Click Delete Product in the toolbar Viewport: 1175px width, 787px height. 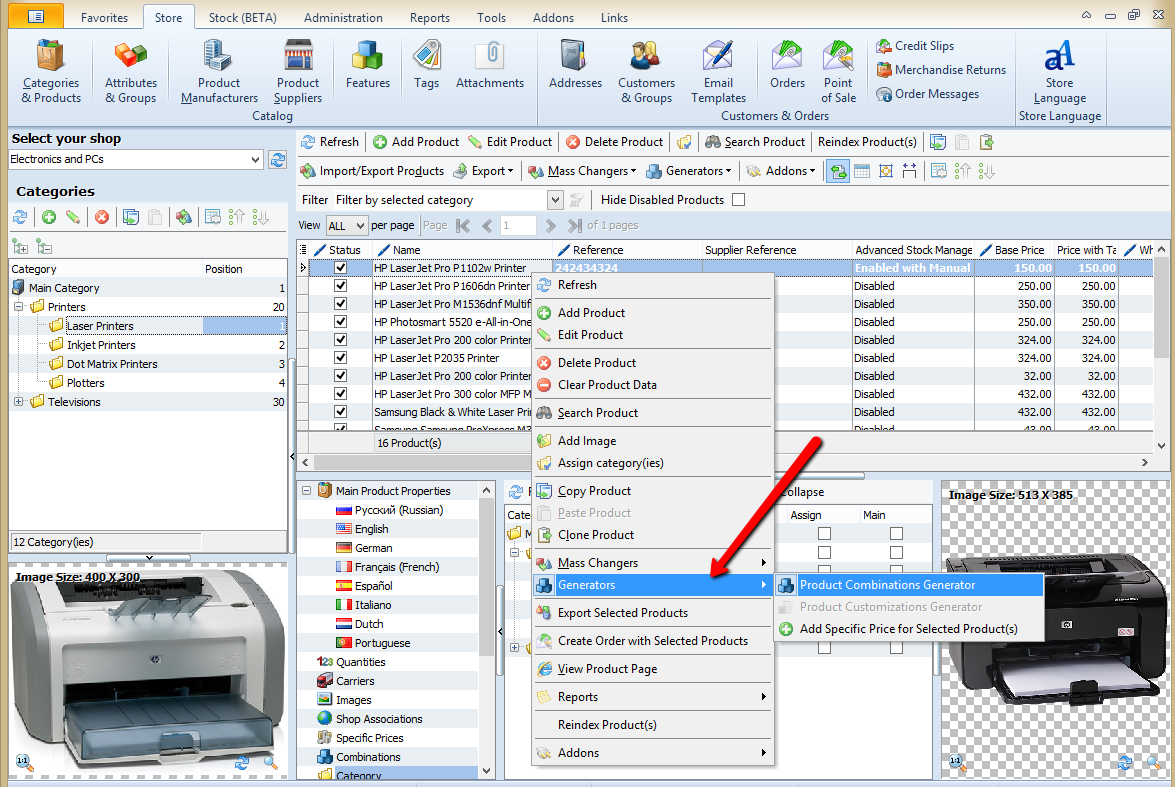[x=614, y=142]
